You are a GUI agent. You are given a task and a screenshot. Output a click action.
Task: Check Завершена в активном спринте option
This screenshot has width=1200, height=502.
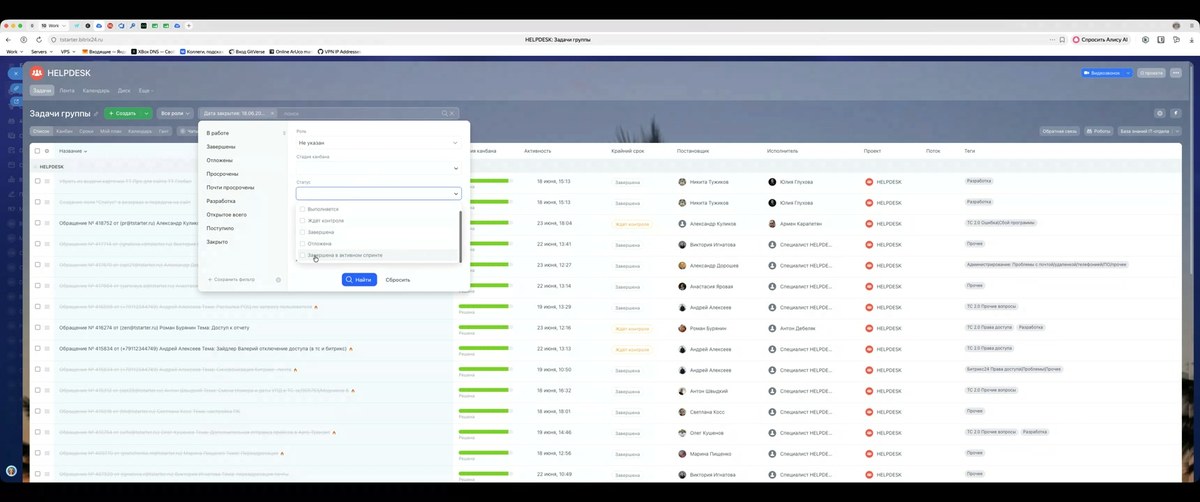pos(303,255)
